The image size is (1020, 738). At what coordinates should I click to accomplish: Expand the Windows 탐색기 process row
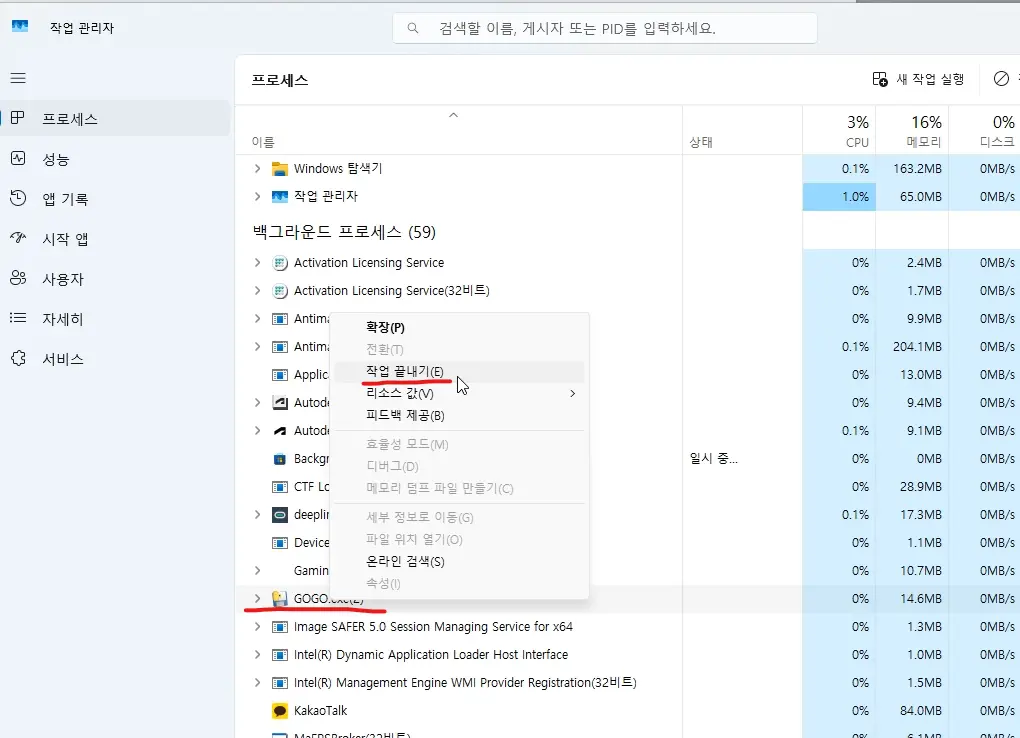pyautogui.click(x=257, y=169)
